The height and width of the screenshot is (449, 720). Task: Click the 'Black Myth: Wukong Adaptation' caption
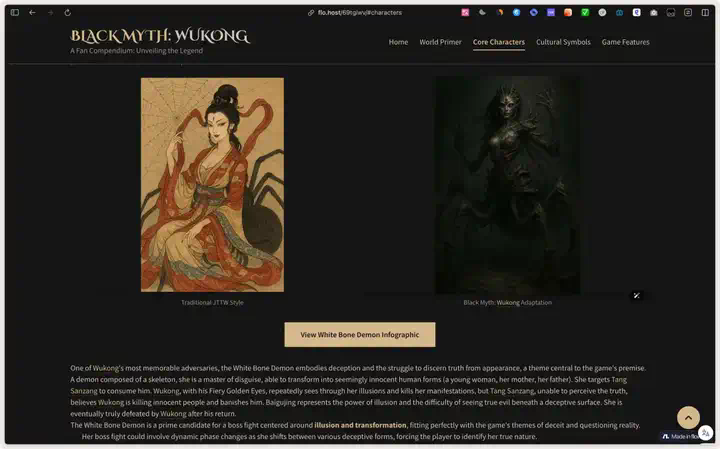coord(507,303)
